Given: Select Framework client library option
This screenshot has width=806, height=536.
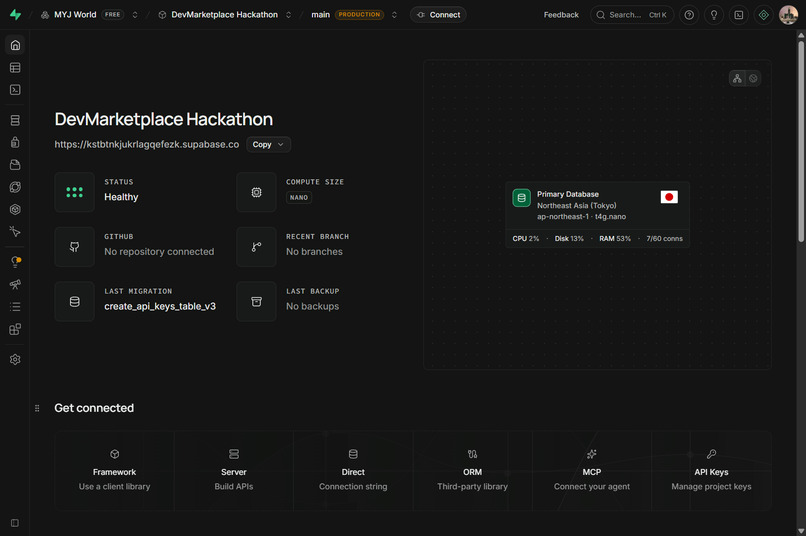Looking at the screenshot, I should 114,471.
